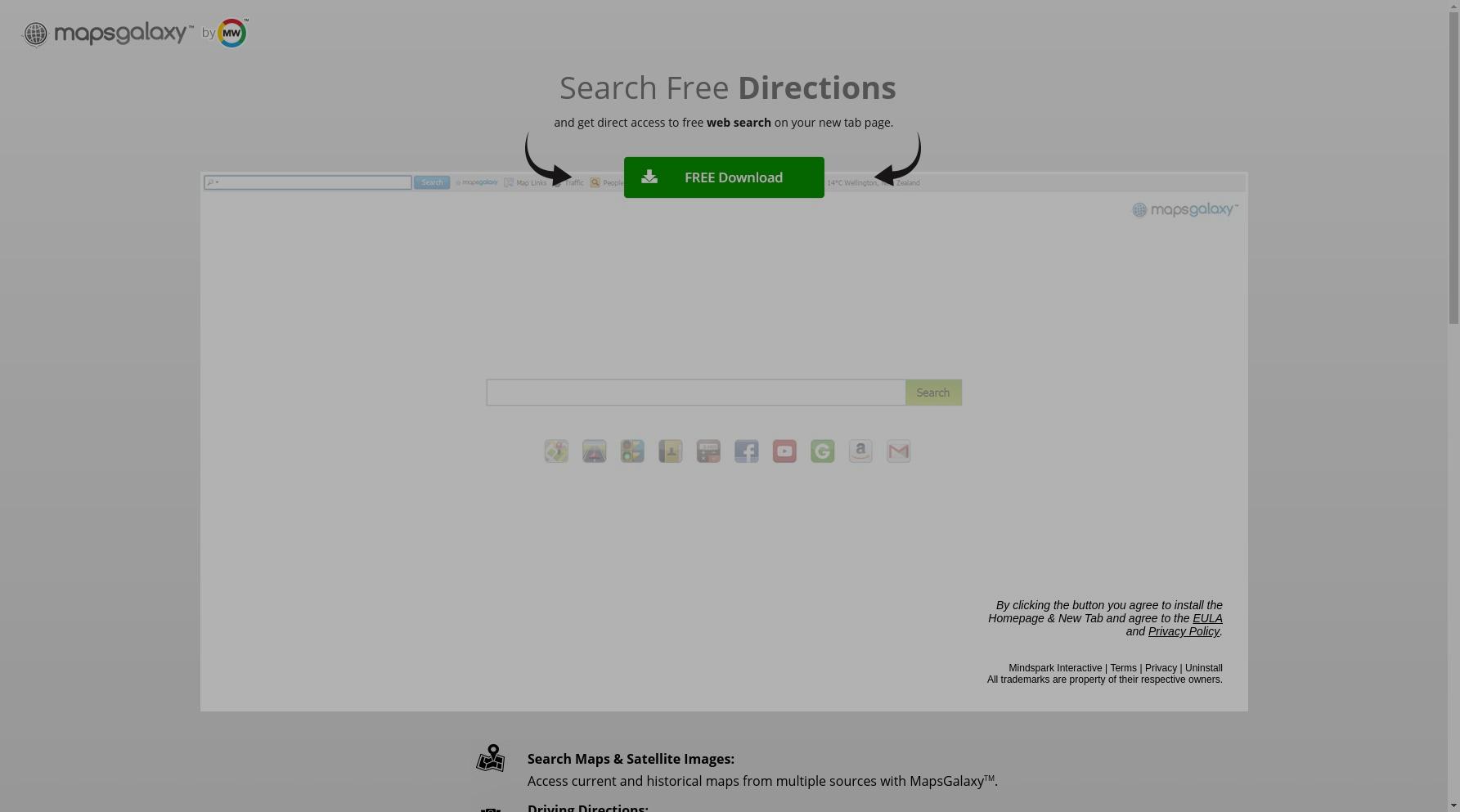Click the MapsGalaxy logo in the header
Image resolution: width=1460 pixels, height=812 pixels.
pyautogui.click(x=108, y=34)
